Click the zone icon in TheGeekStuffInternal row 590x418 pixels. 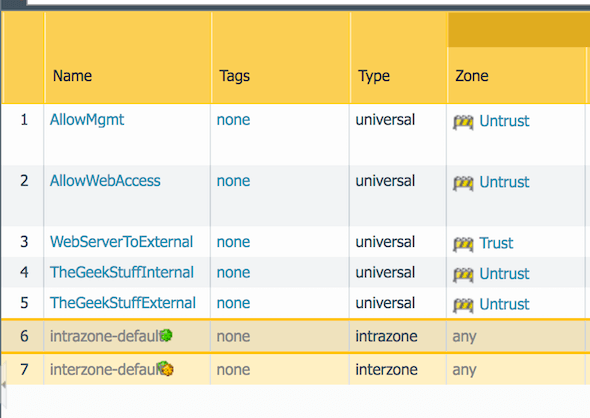463,275
